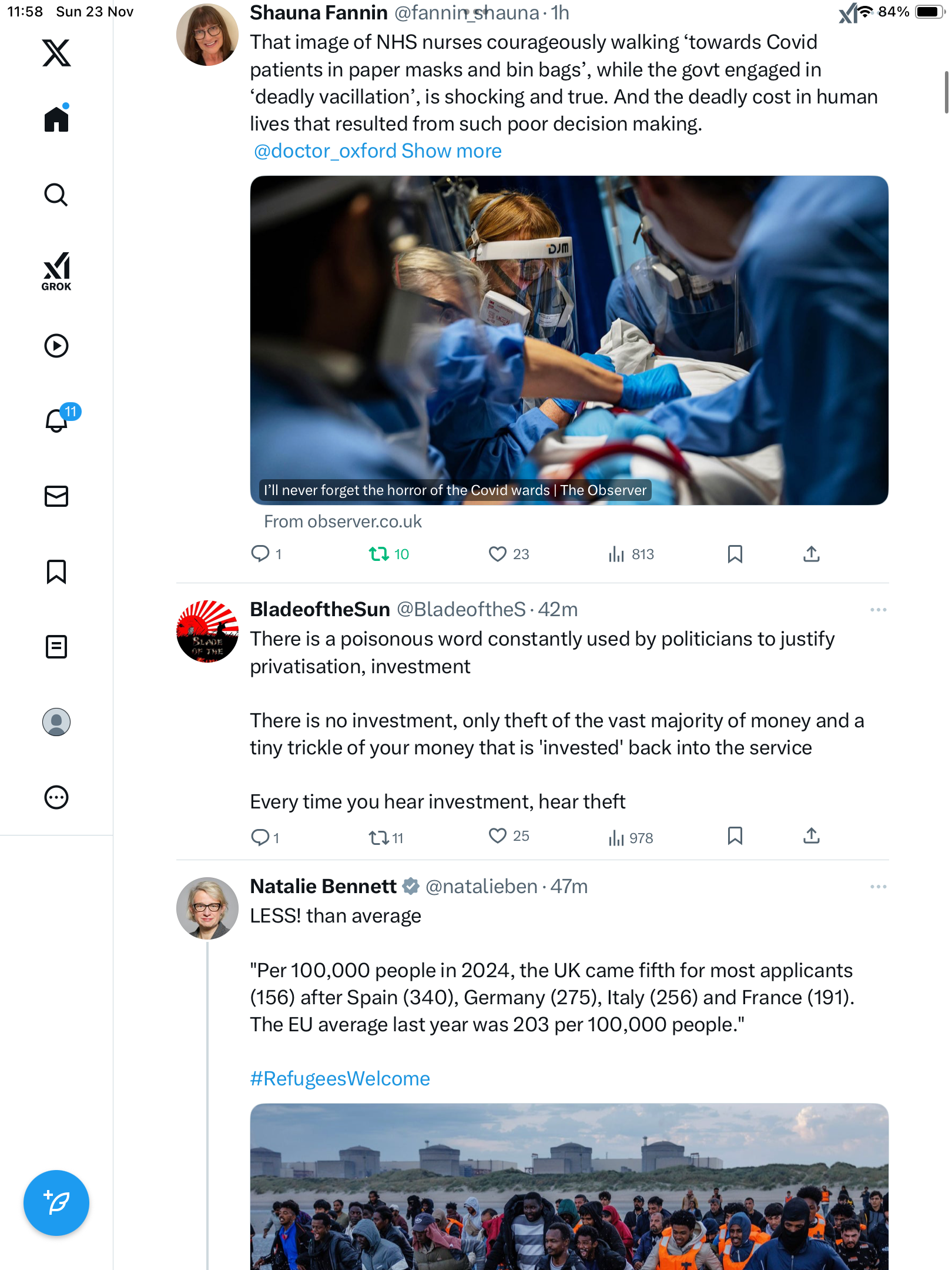Image resolution: width=952 pixels, height=1270 pixels.
Task: Open the video play tab icon
Action: (x=56, y=346)
